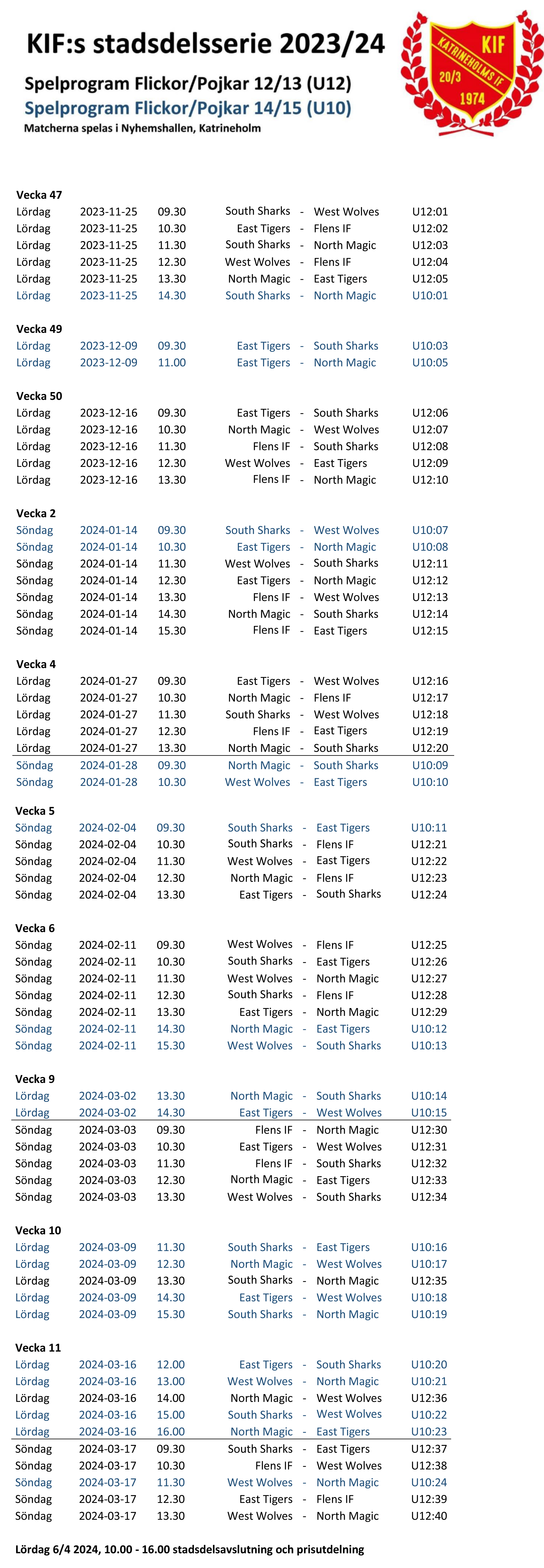This screenshot has width=544, height=1568.
Task: Click match code U10:05
Action: (429, 362)
